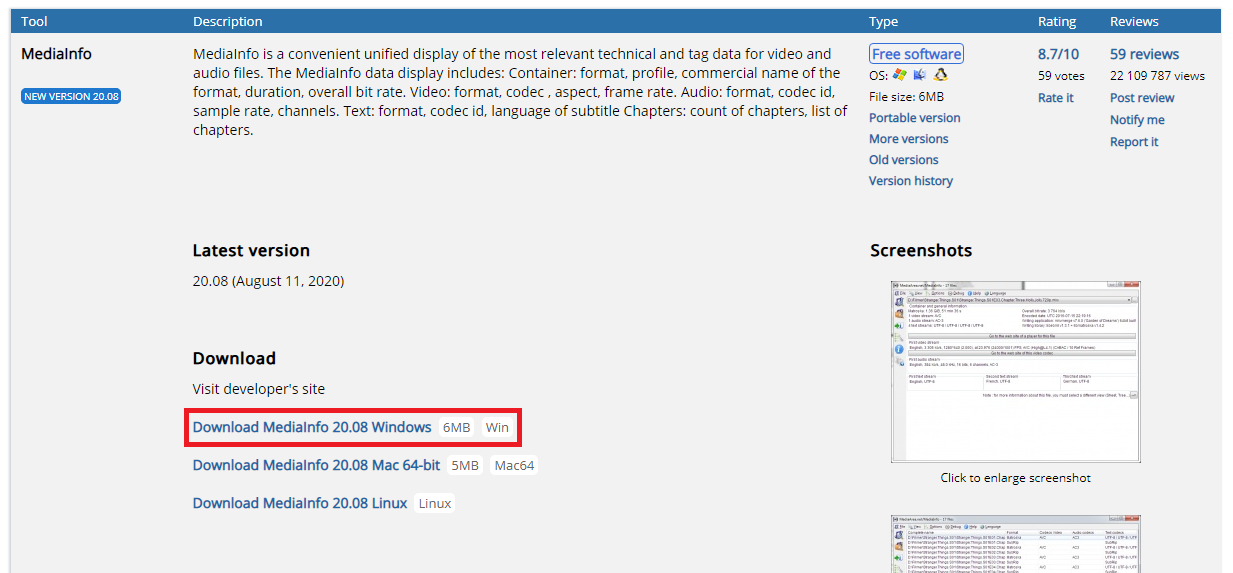
Task: Click the Description column header
Action: [x=228, y=21]
